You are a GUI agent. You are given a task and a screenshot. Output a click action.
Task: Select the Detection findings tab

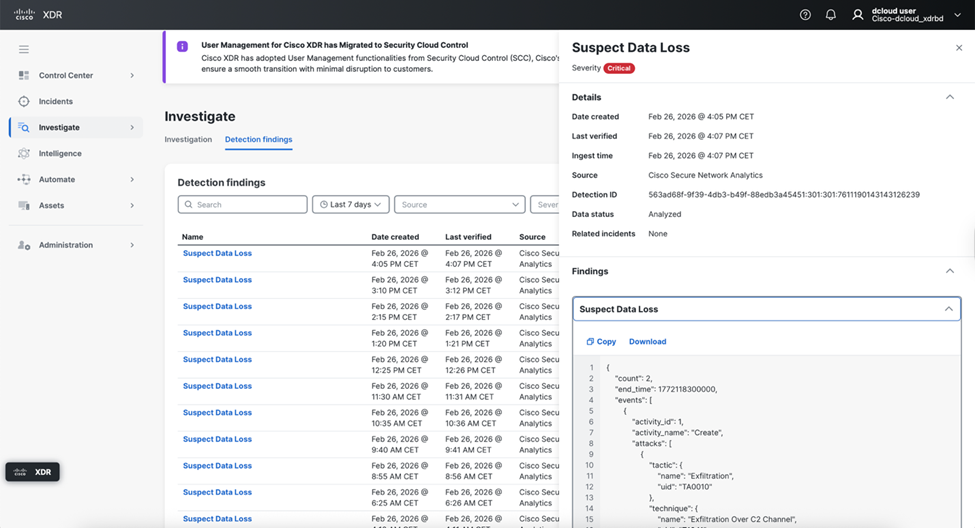(258, 139)
